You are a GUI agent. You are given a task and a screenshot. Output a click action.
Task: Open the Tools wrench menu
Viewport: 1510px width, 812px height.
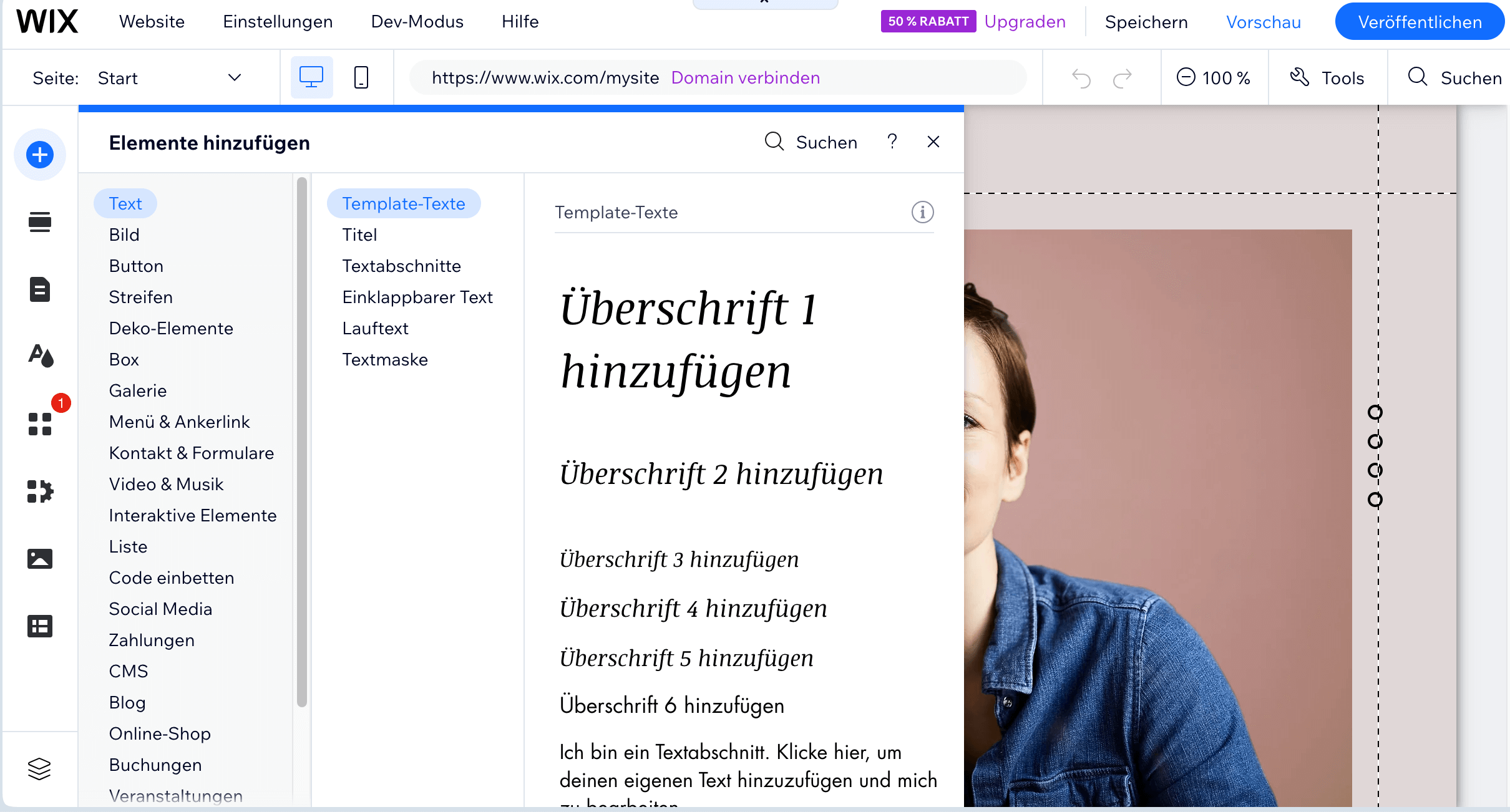coord(1327,78)
